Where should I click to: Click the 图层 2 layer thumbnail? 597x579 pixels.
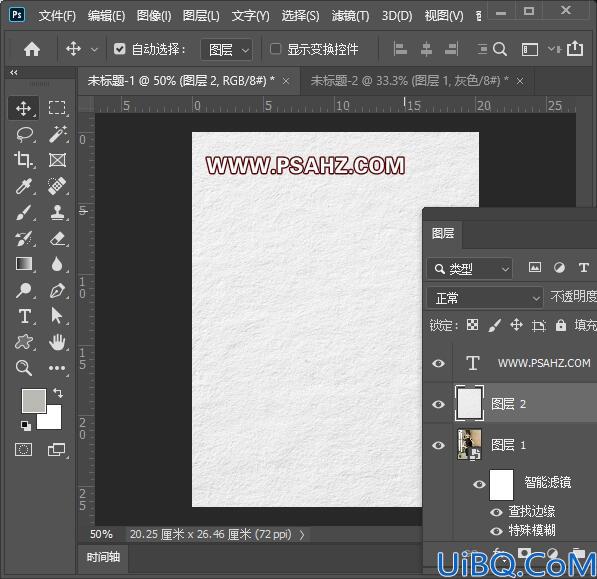click(469, 403)
